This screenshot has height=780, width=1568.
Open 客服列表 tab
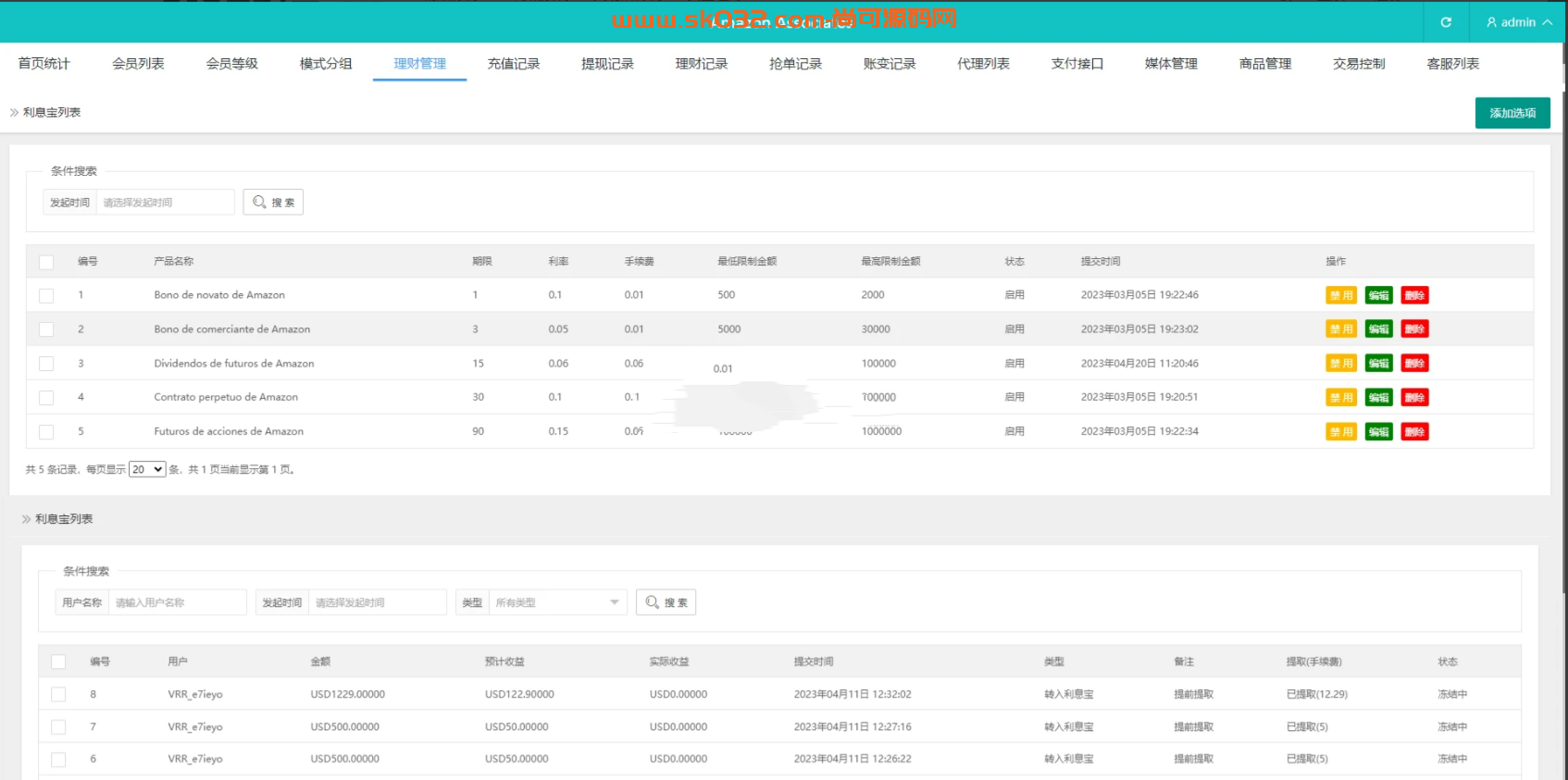(x=1453, y=63)
